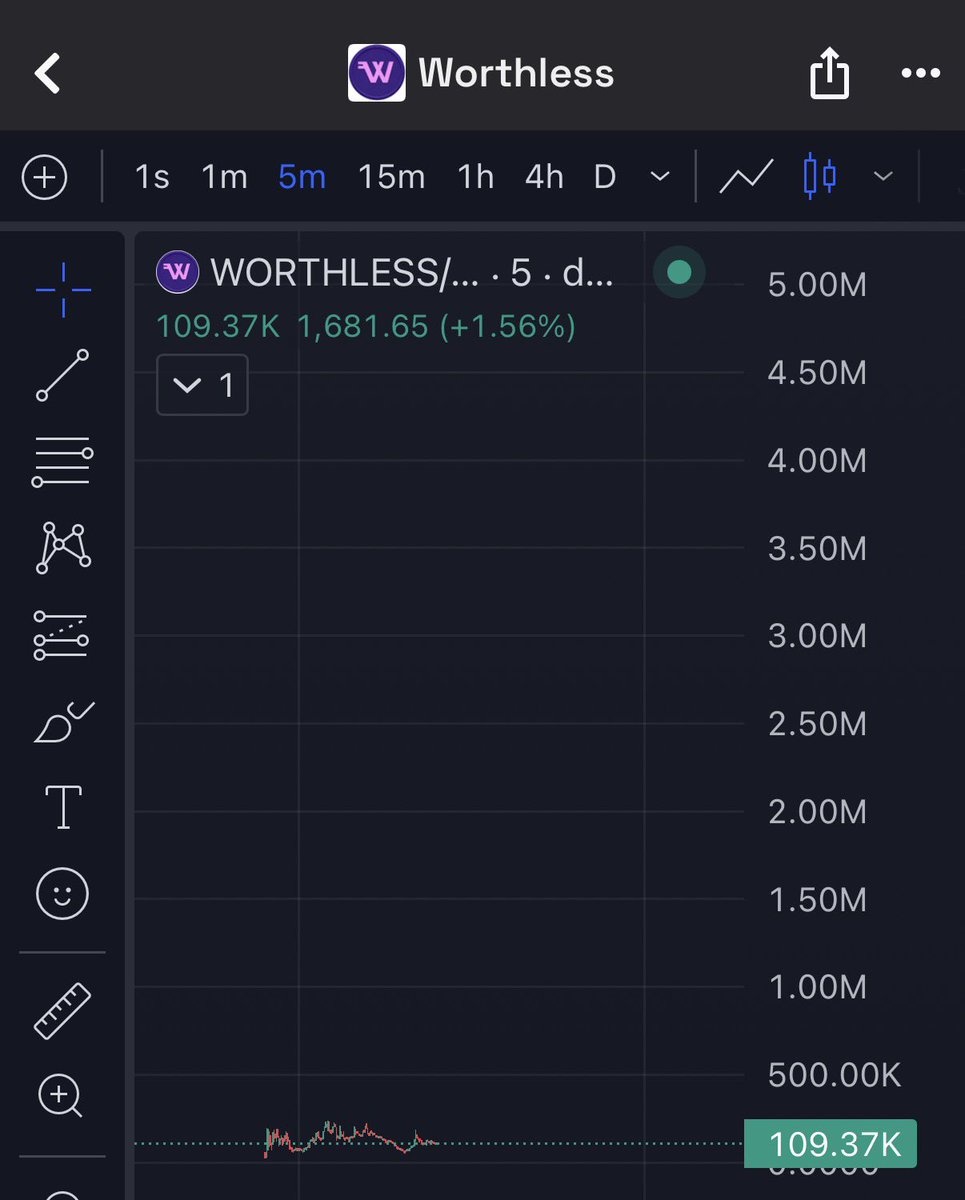Tap the 109.37K current price label
Image resolution: width=965 pixels, height=1200 pixels.
click(830, 1143)
